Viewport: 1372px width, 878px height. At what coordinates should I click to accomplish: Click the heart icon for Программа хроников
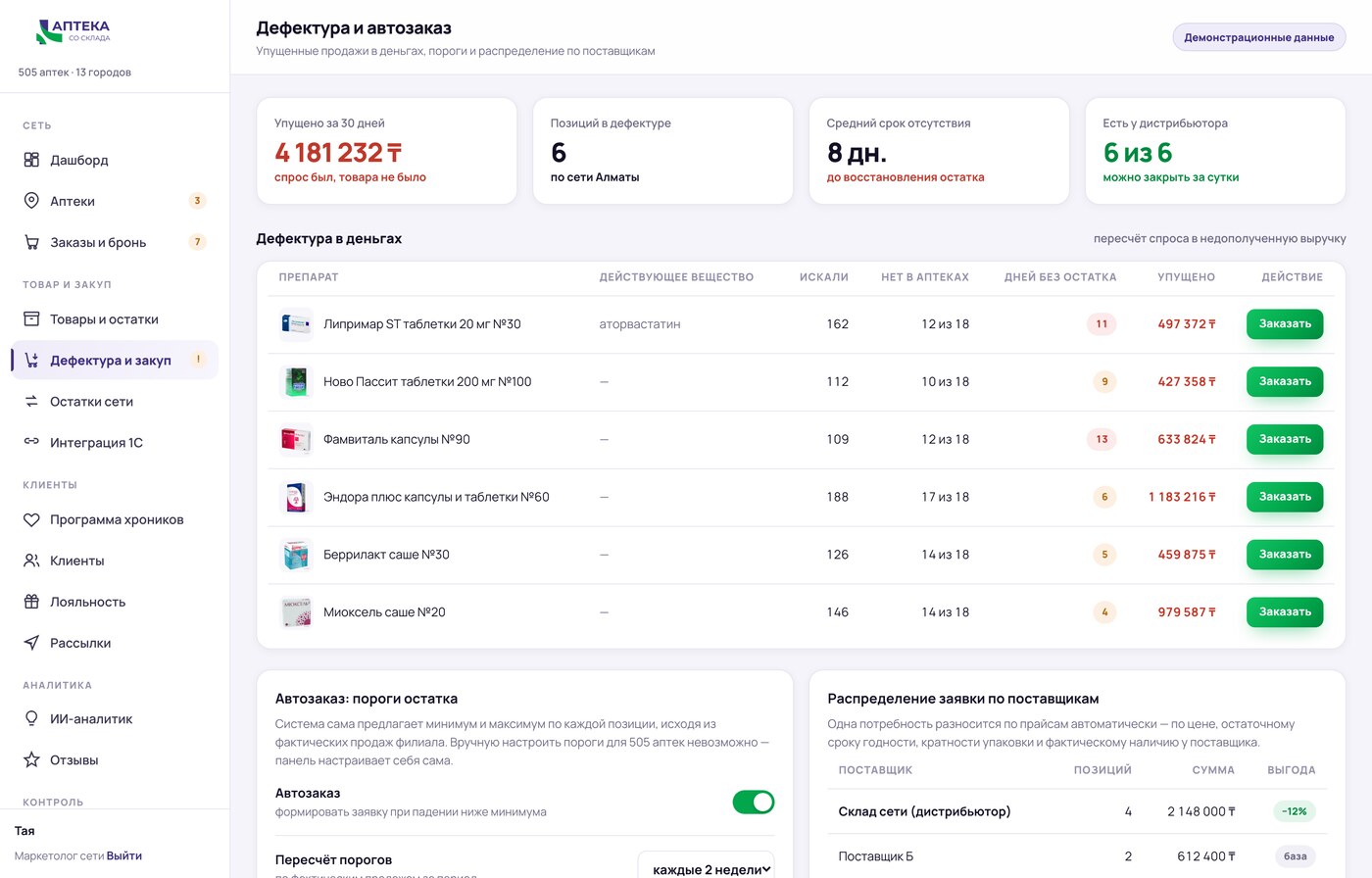[31, 520]
